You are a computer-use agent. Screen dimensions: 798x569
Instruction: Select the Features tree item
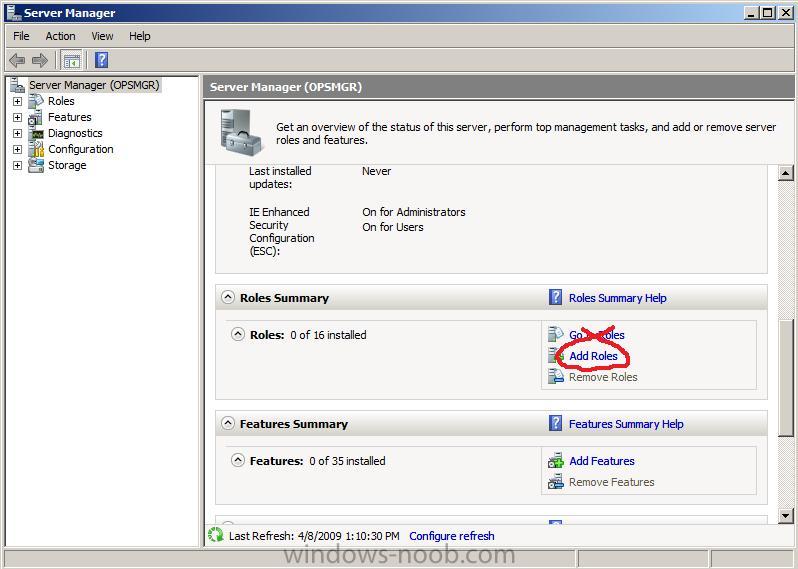tap(70, 117)
